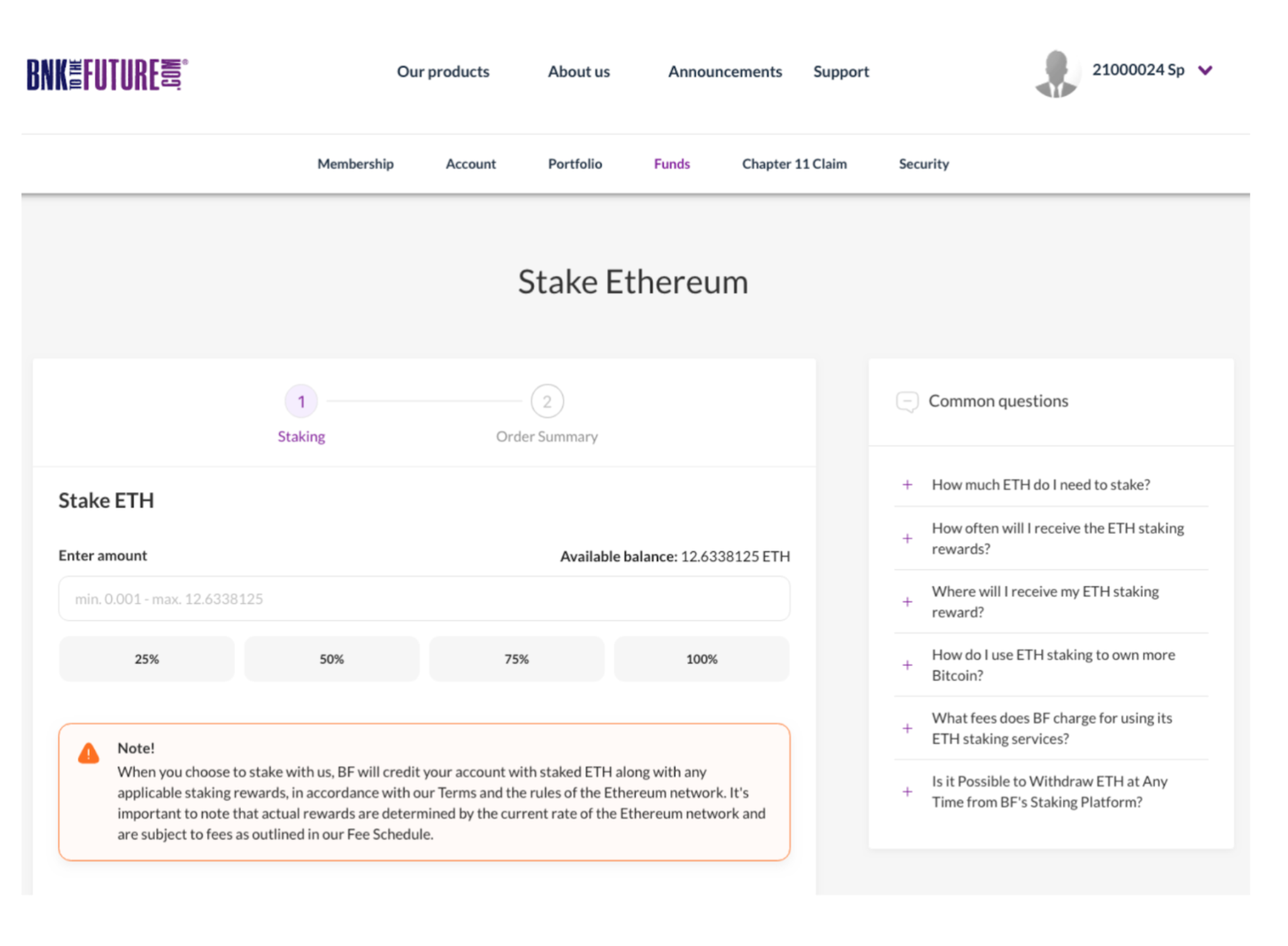The width and height of the screenshot is (1288, 946).
Task: Select the 100% amount button
Action: click(702, 659)
